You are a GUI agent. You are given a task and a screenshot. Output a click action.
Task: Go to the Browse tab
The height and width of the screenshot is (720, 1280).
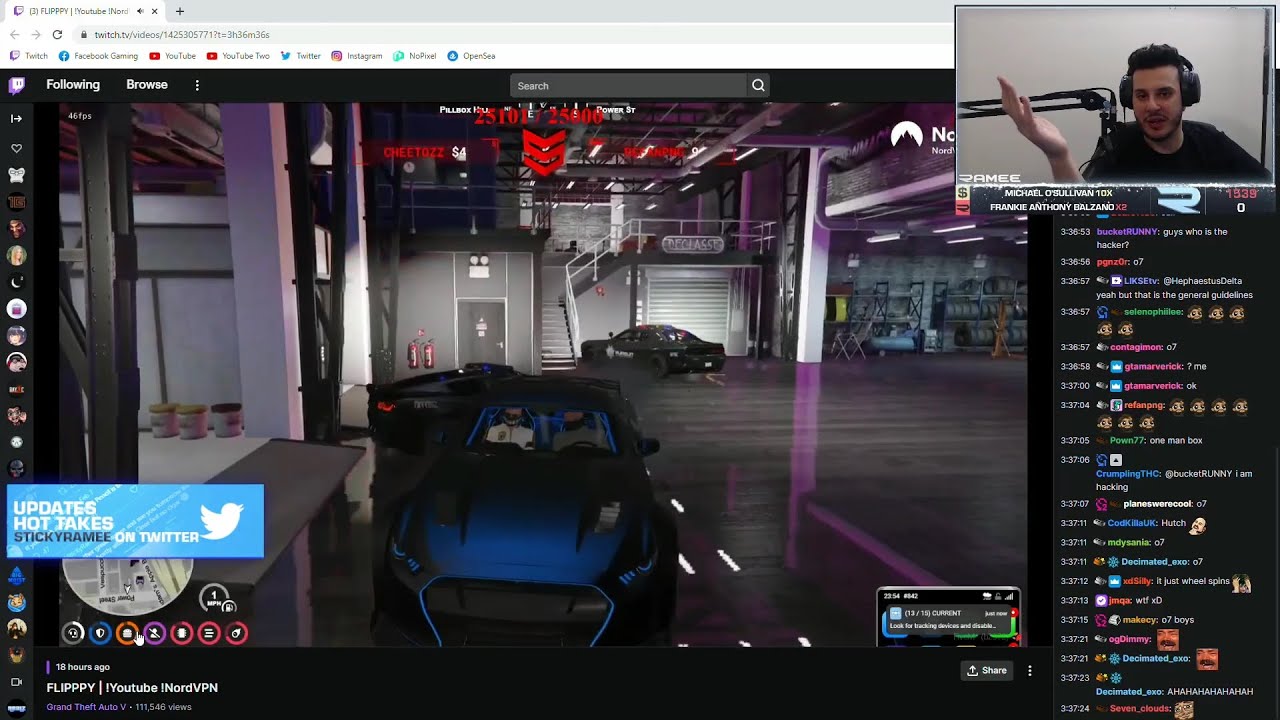147,85
